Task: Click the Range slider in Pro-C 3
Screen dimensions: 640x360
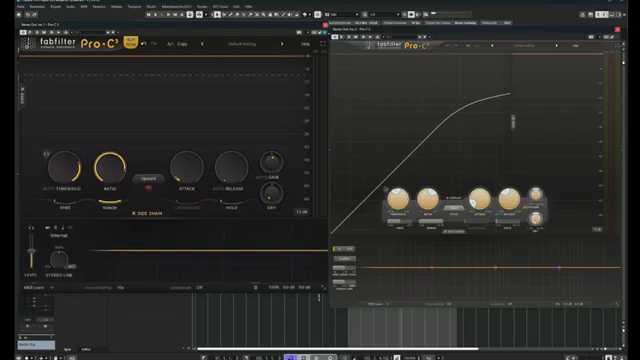Action: [x=110, y=201]
